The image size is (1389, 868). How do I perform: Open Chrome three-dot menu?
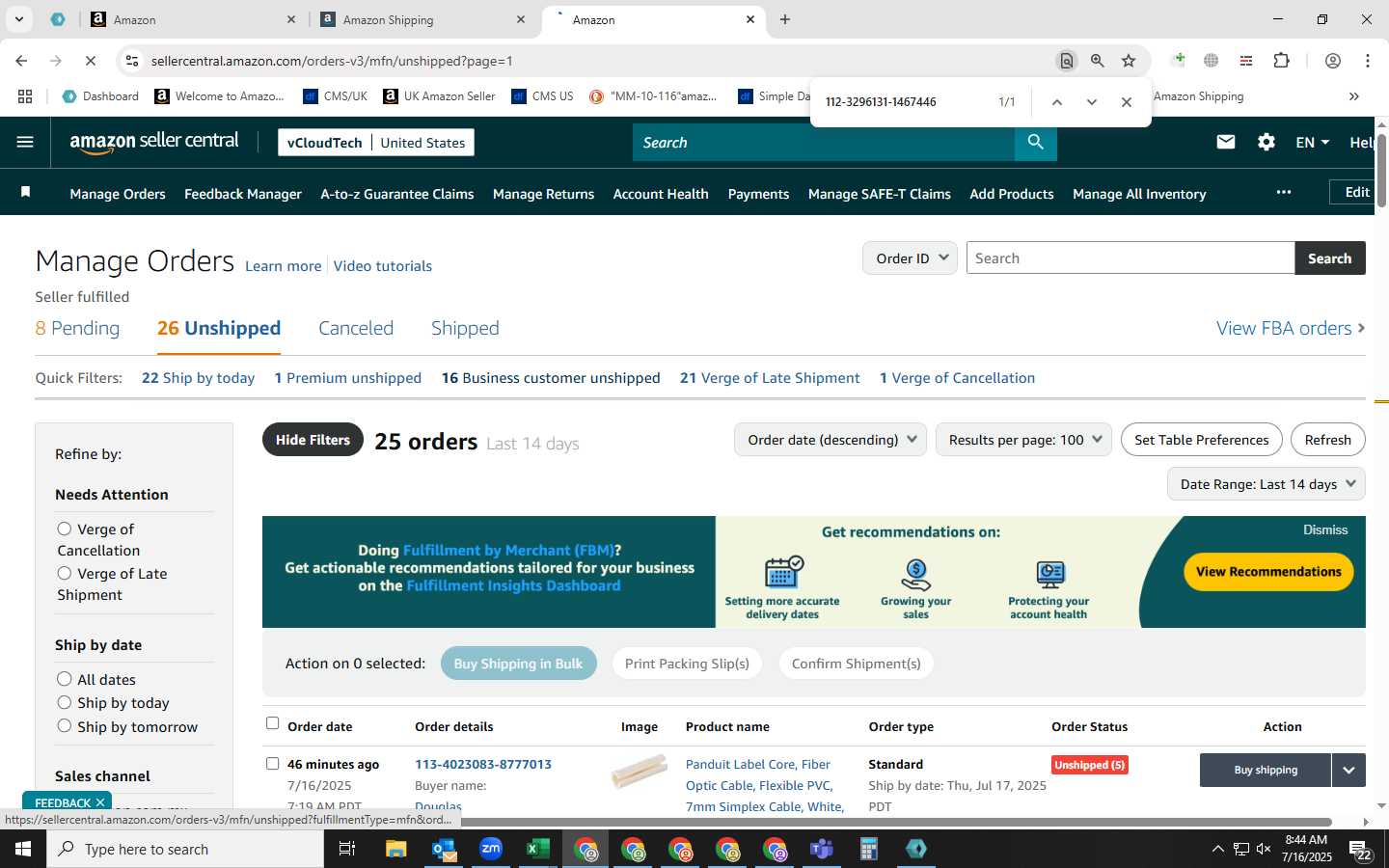coord(1368,61)
